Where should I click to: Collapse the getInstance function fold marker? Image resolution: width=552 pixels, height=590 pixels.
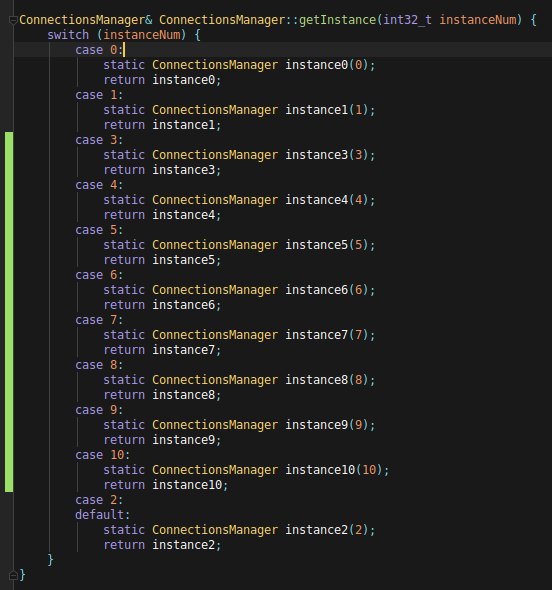[12, 20]
